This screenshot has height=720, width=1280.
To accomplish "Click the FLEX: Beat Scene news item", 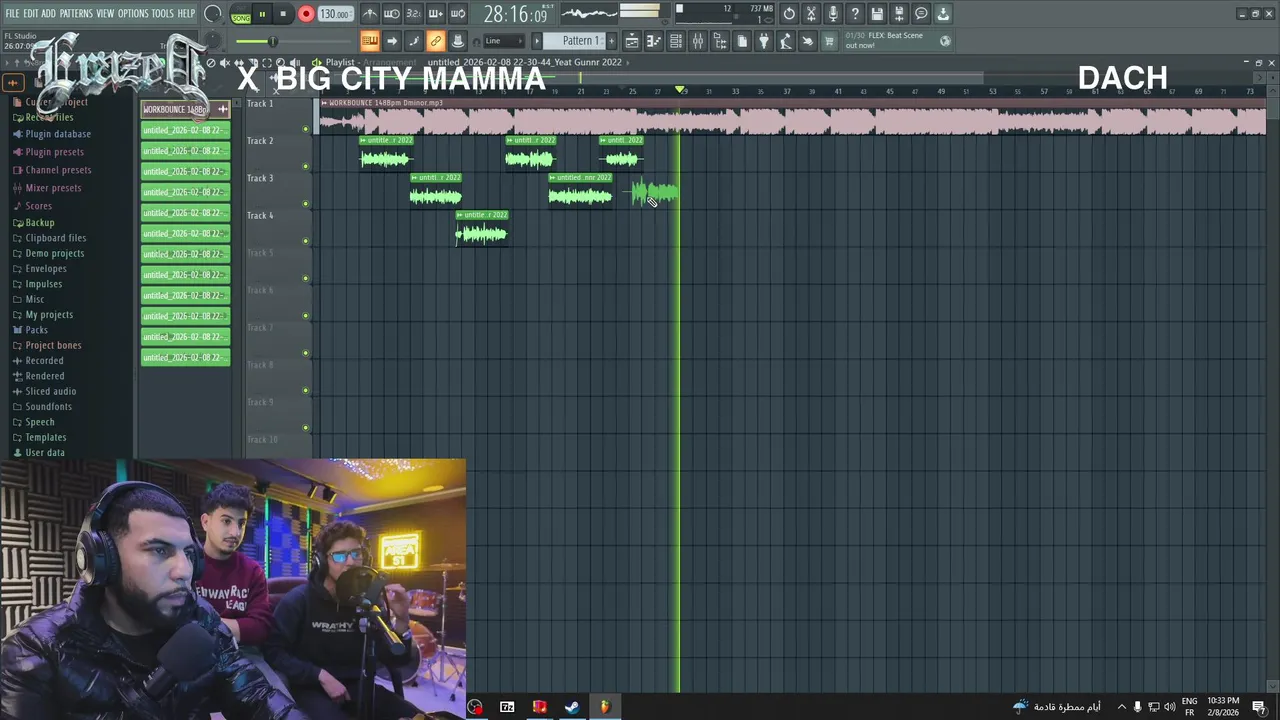I will [898, 40].
